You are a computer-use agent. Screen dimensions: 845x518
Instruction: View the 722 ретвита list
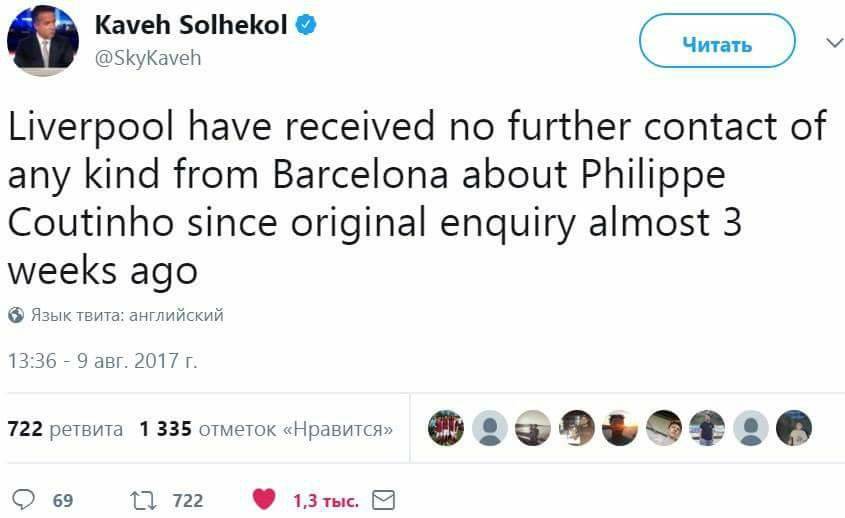(x=65, y=429)
